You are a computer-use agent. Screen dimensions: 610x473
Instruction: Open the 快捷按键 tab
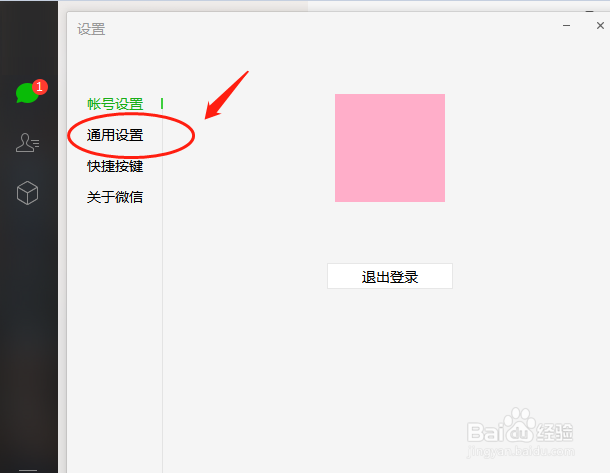[115, 166]
